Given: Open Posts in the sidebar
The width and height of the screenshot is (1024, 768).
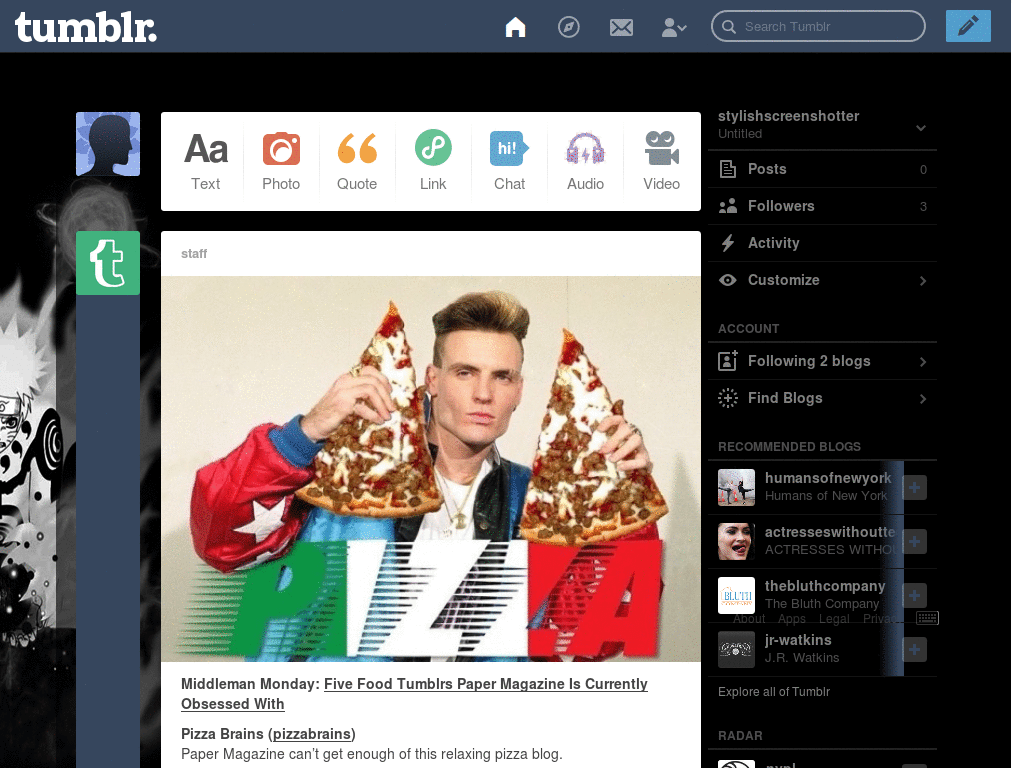Looking at the screenshot, I should coord(822,169).
